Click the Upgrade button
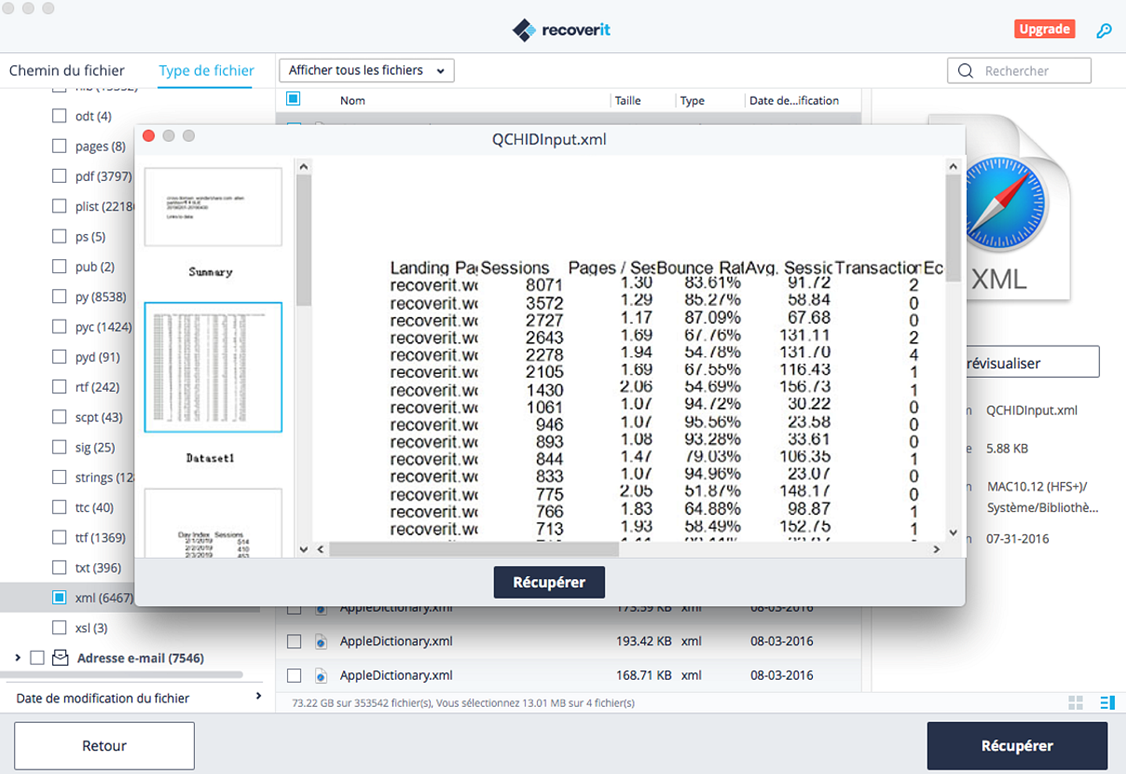Viewport: 1126px width, 774px height. pos(1045,29)
